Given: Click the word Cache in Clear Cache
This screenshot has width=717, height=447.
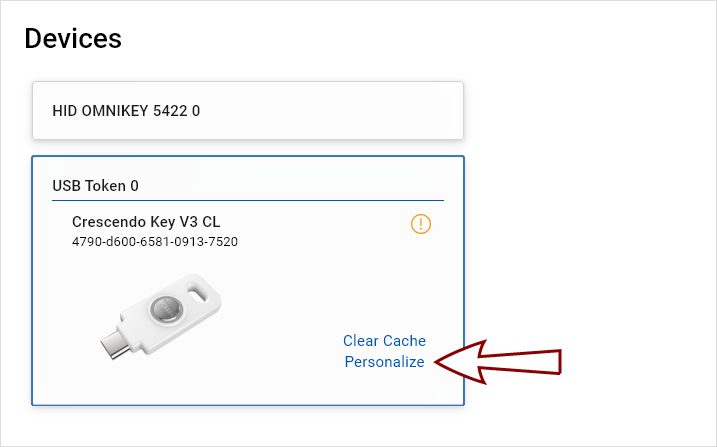Looking at the screenshot, I should [405, 341].
